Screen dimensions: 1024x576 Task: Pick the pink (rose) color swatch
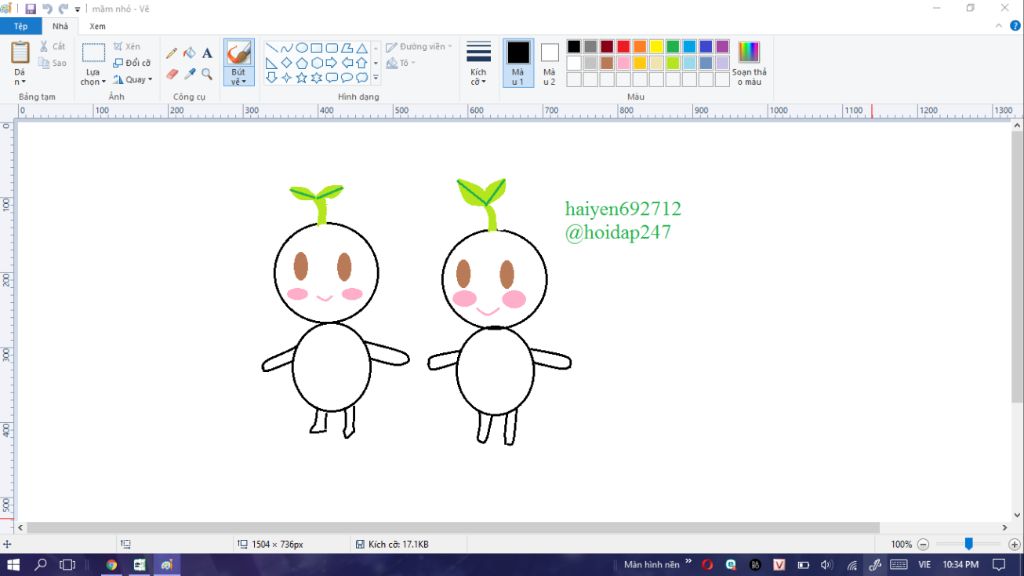(624, 63)
